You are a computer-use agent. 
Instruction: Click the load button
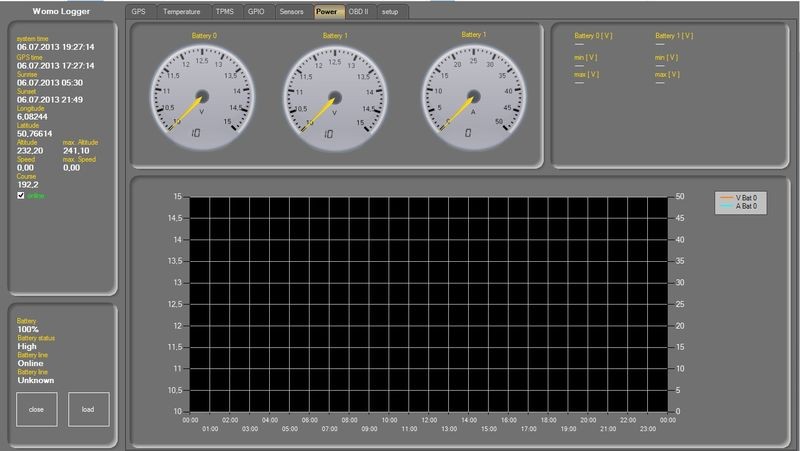[x=88, y=409]
